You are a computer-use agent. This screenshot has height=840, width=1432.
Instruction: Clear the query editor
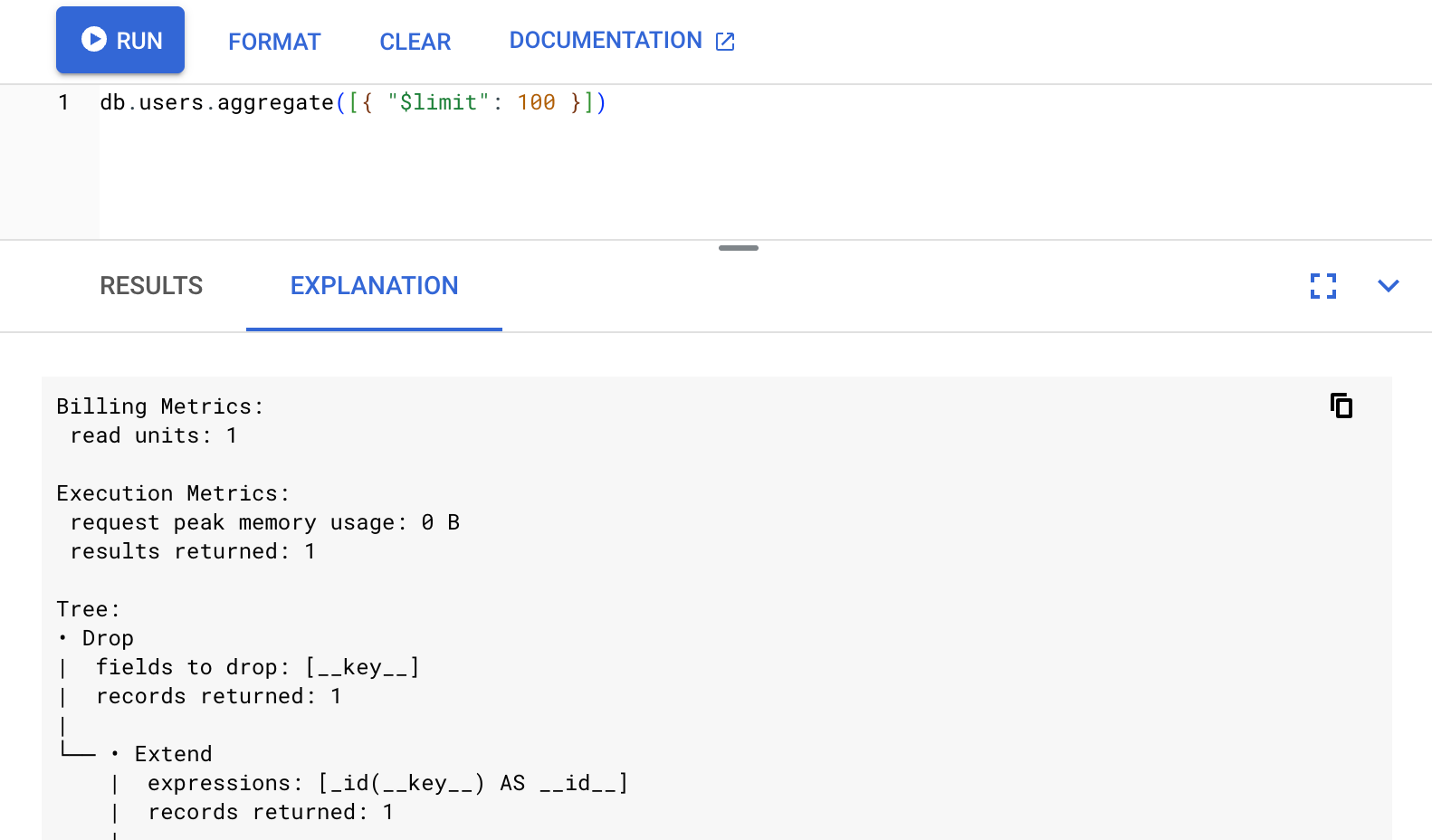click(415, 42)
